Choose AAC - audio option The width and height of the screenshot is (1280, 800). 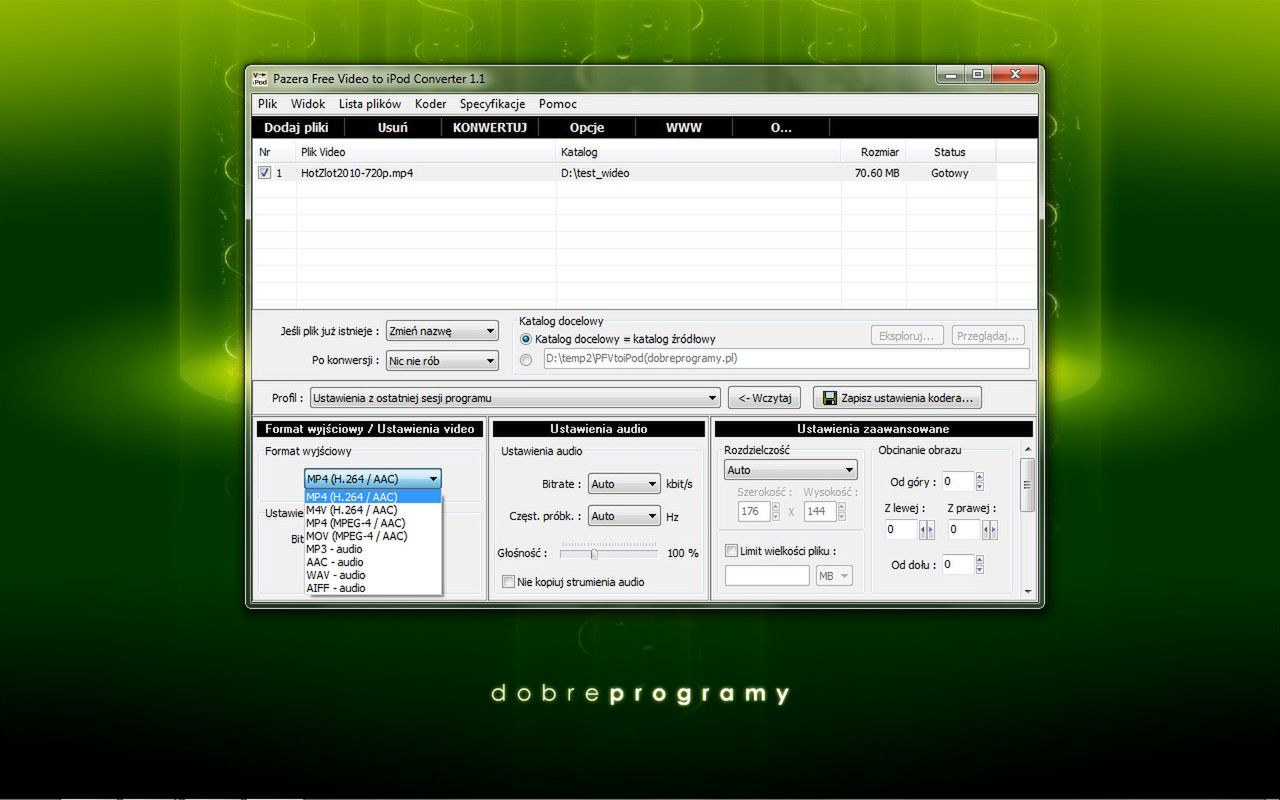[x=372, y=562]
